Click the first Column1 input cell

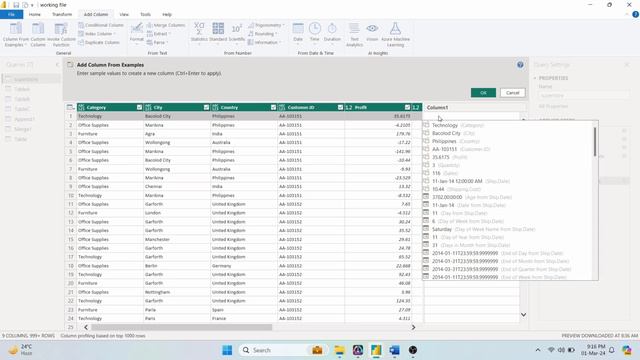pyautogui.click(x=472, y=116)
